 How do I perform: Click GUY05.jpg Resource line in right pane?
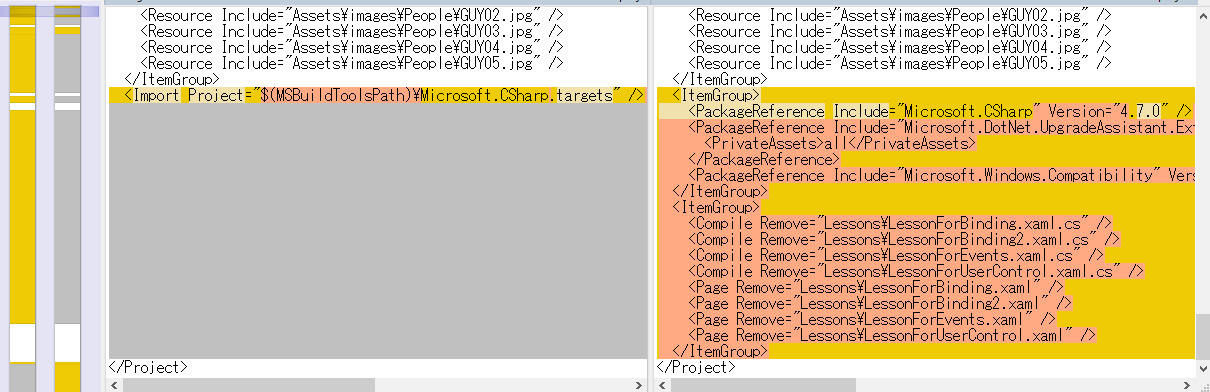coord(900,64)
